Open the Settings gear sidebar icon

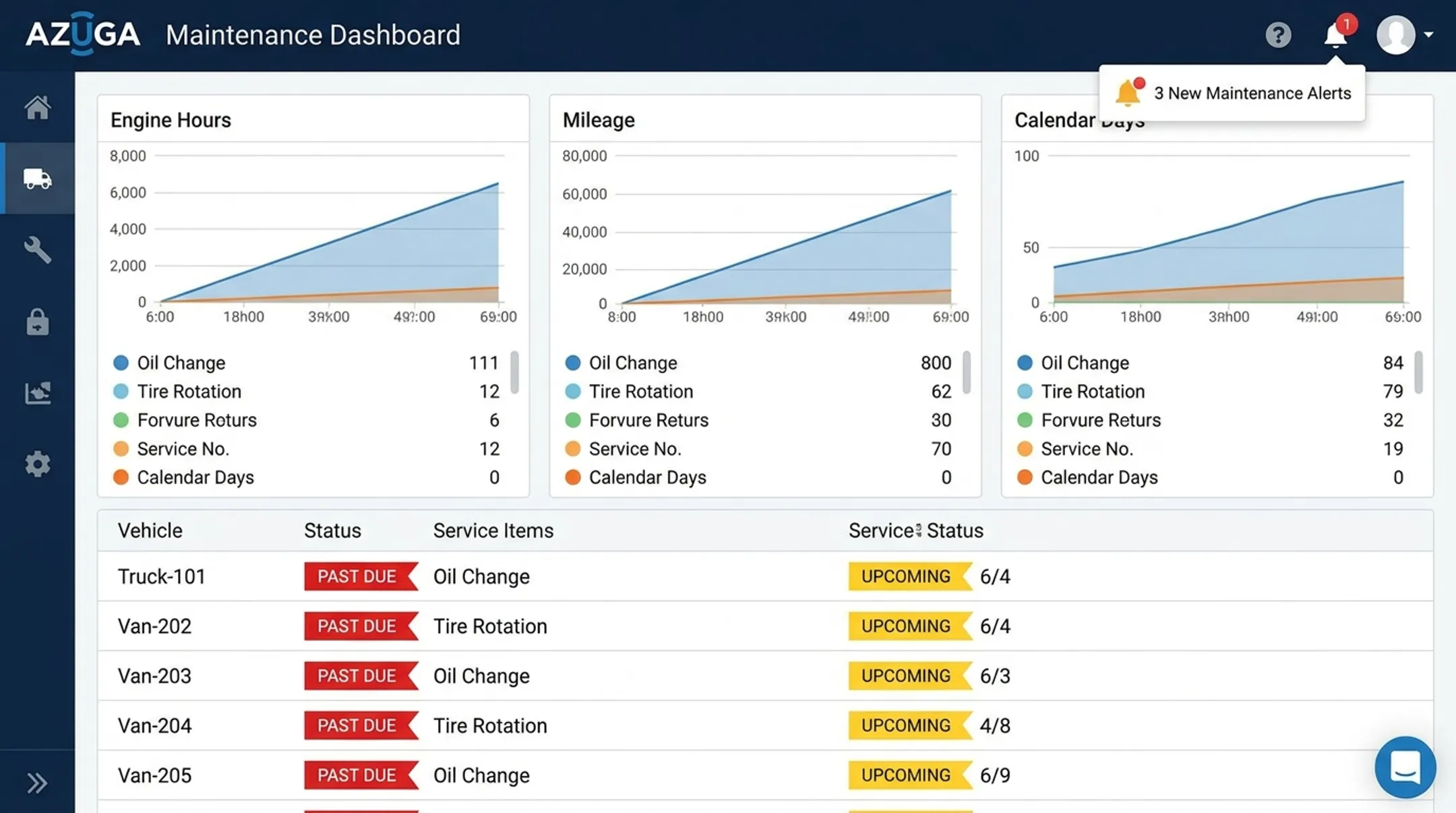pos(38,464)
